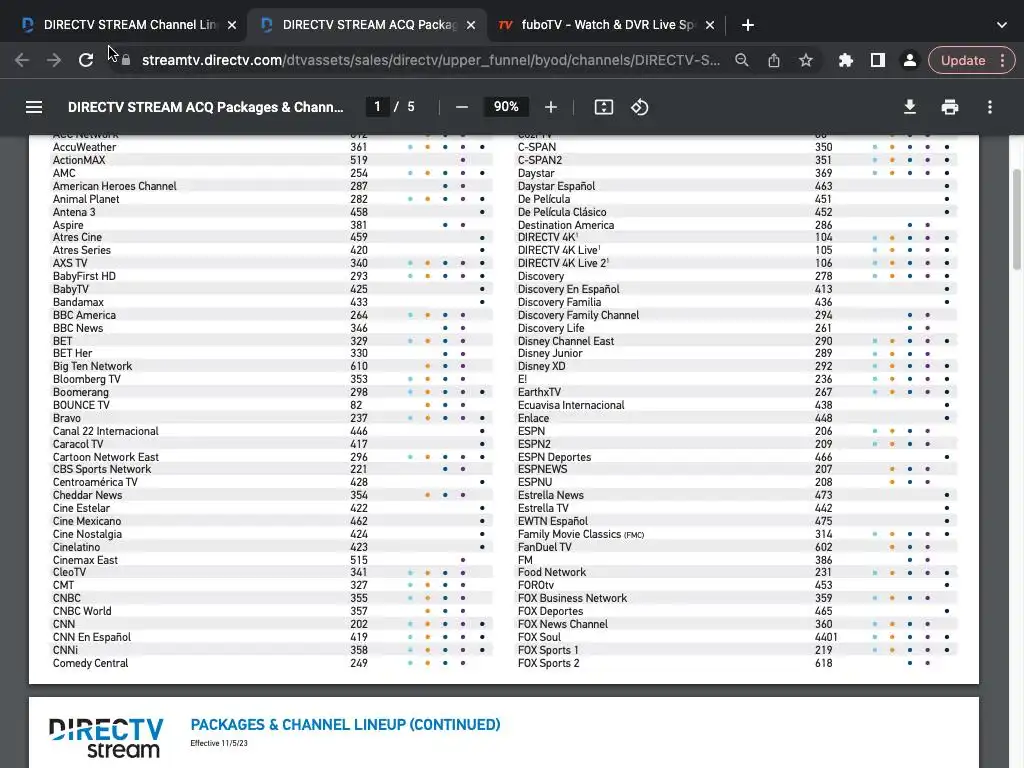Share this page from address bar
Viewport: 1024px width, 768px height.
click(x=774, y=60)
